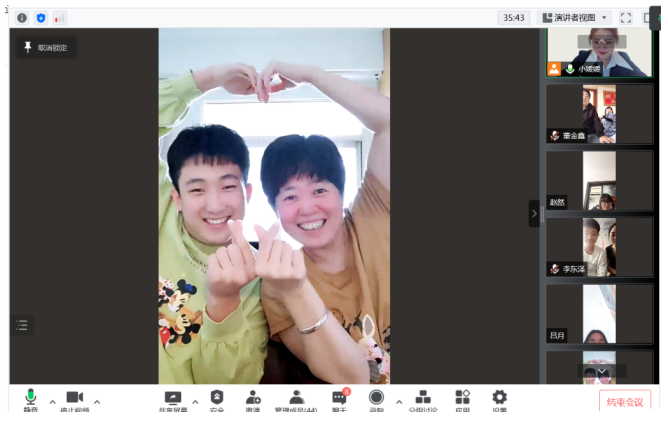This screenshot has height=426, width=668.
Task: Select 李东泽's video thumbnail
Action: [x=599, y=247]
